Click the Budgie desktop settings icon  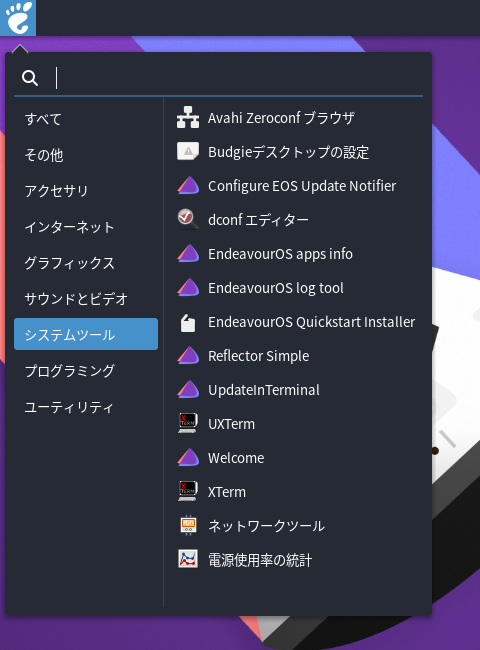click(x=188, y=151)
